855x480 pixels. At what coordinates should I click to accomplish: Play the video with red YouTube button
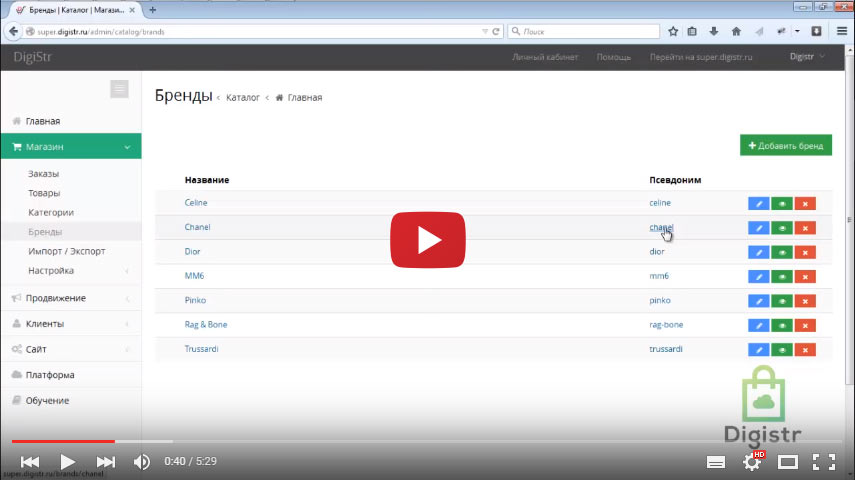(x=428, y=240)
